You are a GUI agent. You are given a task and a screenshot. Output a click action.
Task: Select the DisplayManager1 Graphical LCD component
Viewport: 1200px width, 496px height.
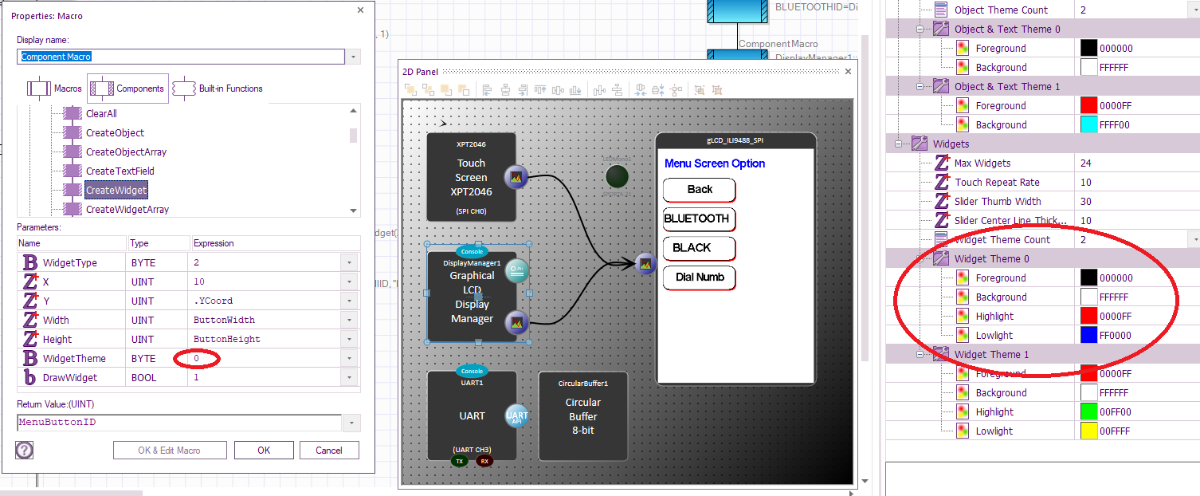(471, 297)
